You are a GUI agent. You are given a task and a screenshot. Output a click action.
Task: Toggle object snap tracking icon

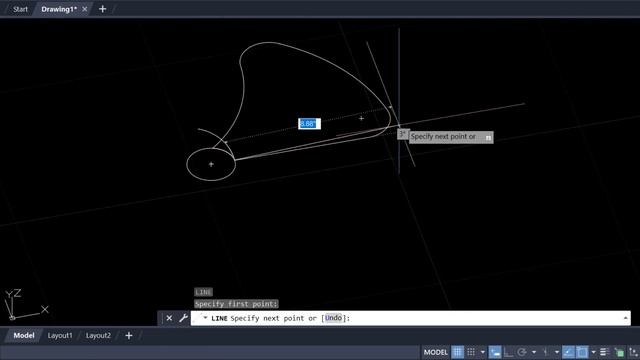(x=568, y=352)
